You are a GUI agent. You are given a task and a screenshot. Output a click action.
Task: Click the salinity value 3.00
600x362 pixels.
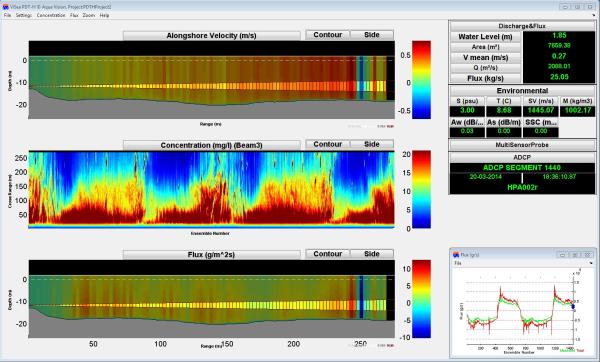[x=467, y=111]
